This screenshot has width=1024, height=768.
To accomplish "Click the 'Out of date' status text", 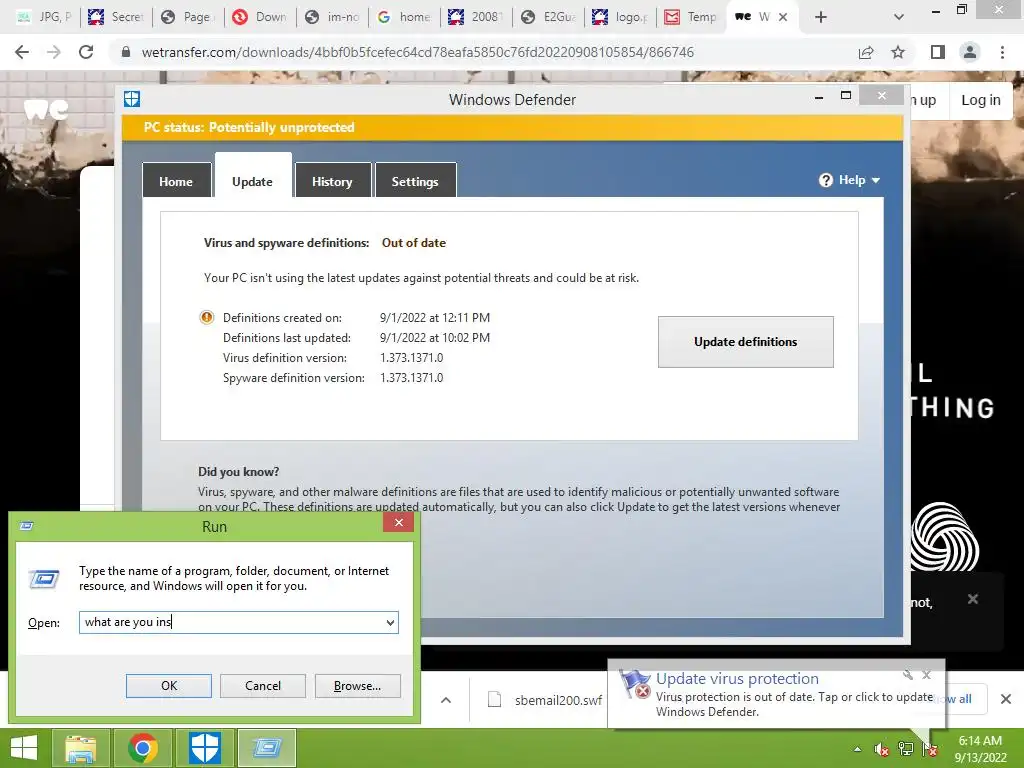I will click(414, 243).
